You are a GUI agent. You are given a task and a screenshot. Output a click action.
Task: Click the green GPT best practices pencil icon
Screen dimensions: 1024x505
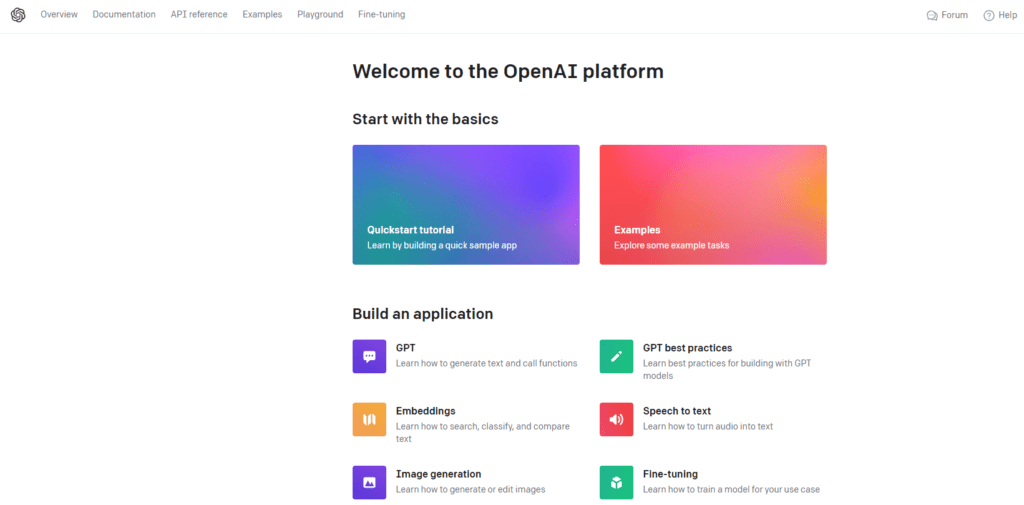tap(616, 356)
